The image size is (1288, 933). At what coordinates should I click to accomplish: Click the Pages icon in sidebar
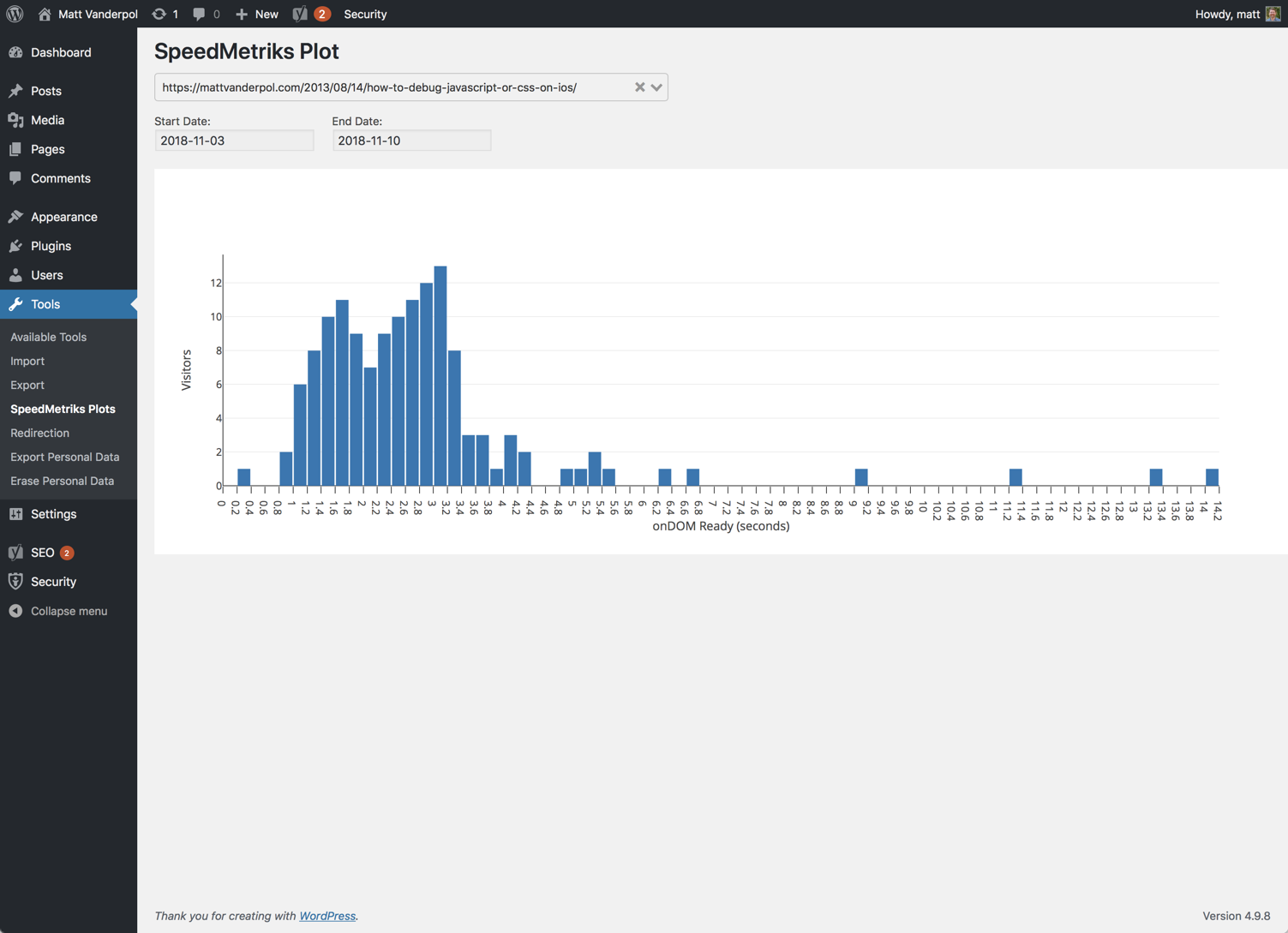point(15,149)
